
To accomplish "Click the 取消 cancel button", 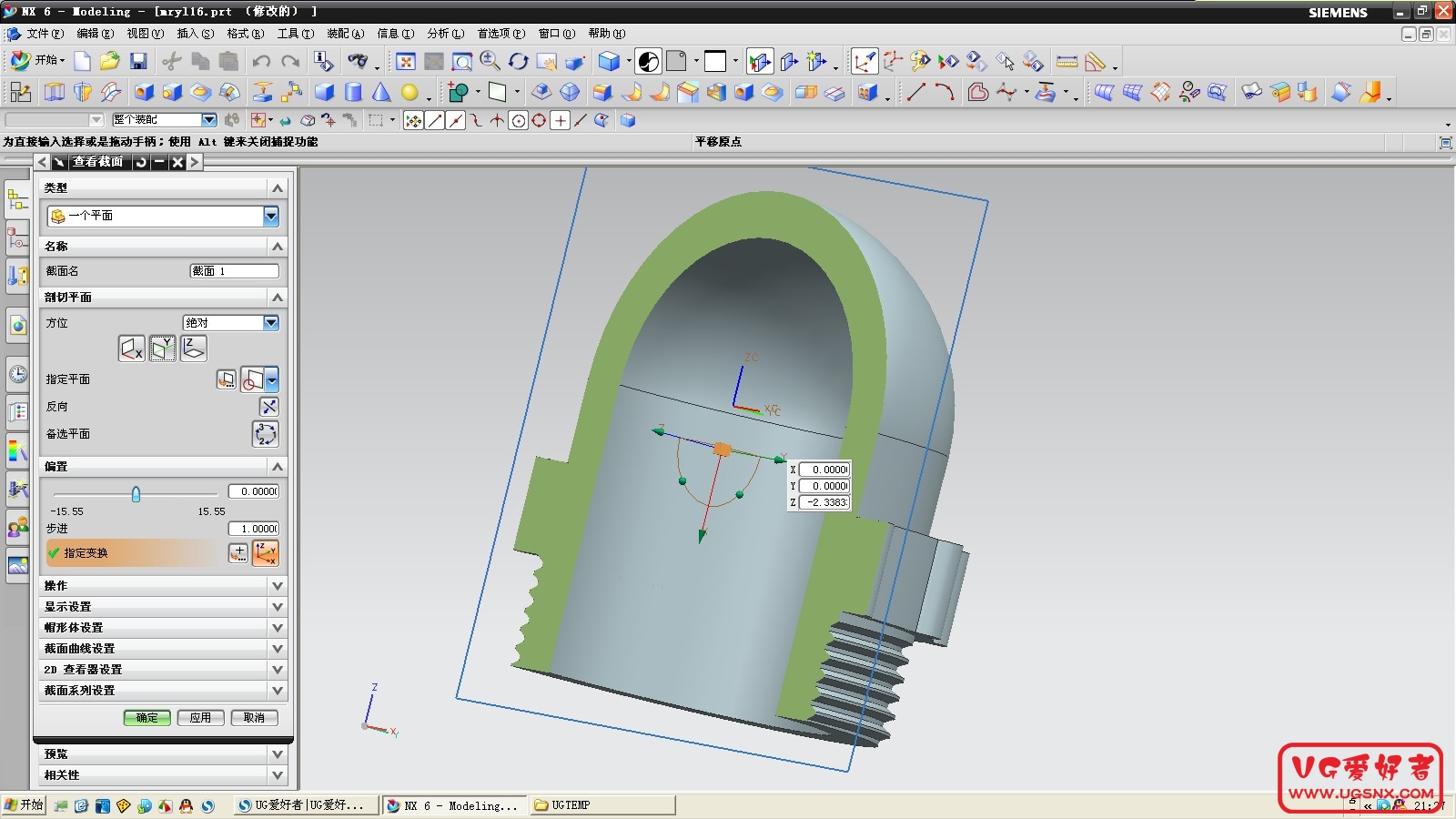I will (x=254, y=717).
